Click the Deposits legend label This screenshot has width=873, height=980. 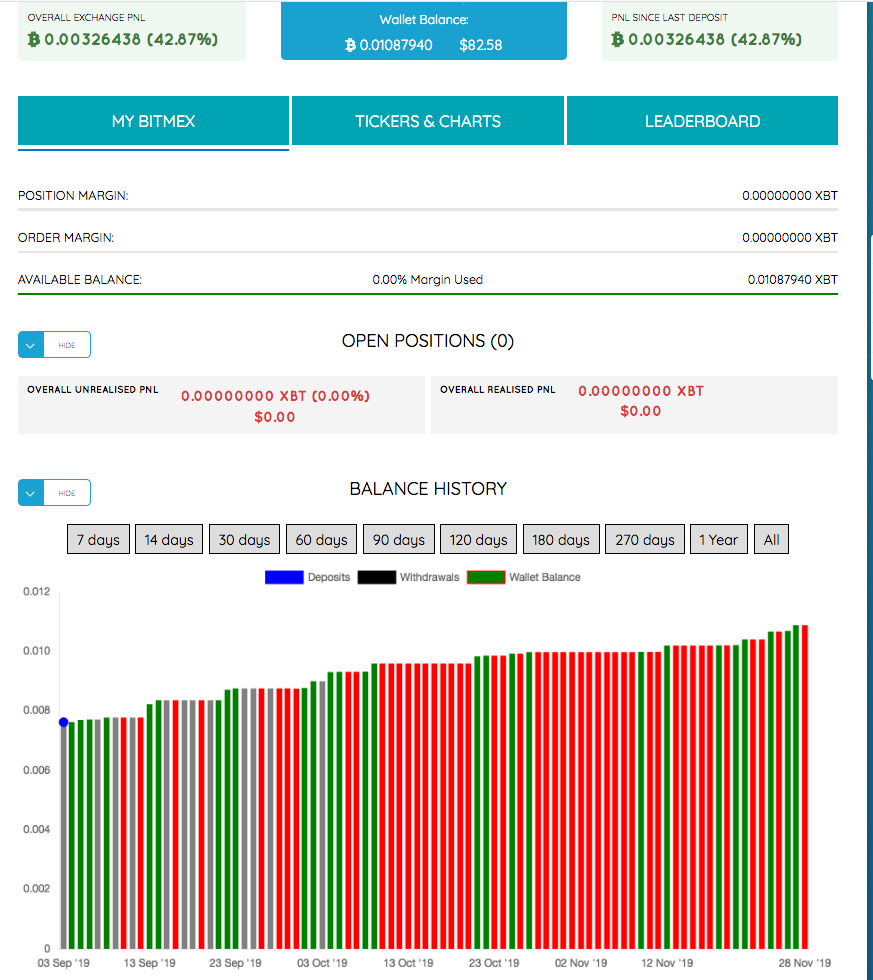329,578
